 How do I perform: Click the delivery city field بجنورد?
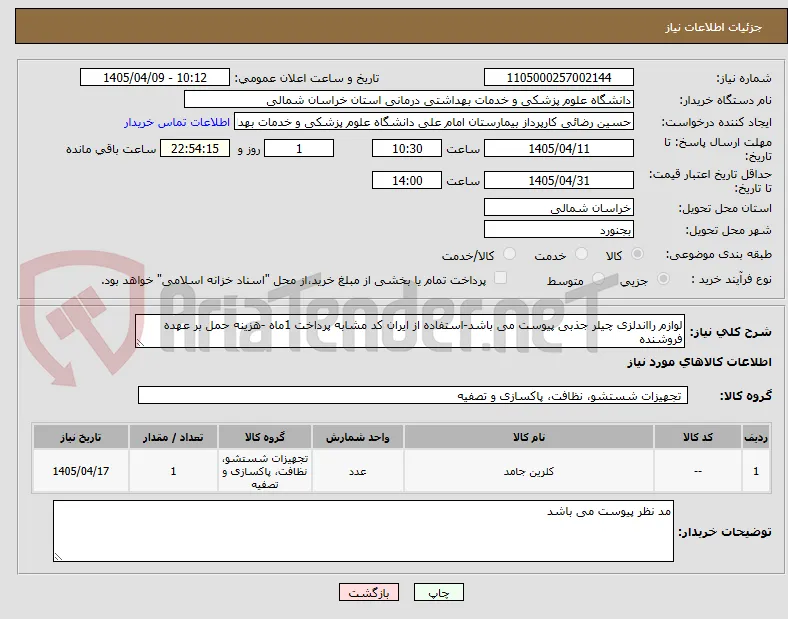point(558,230)
